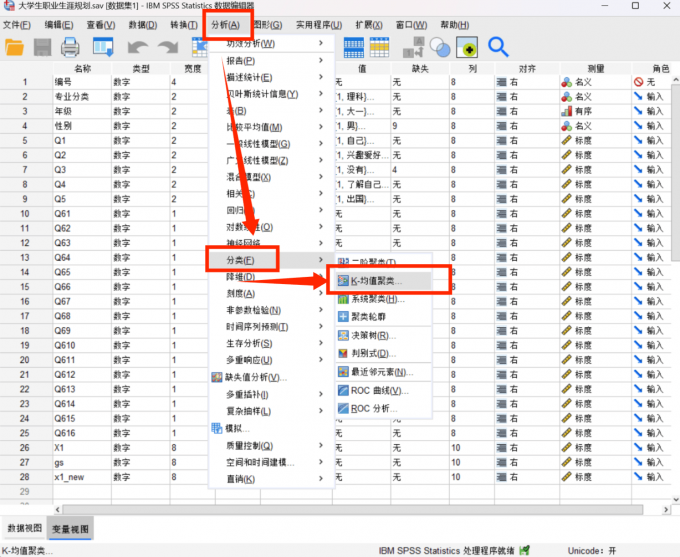Click the magnifier Search toolbar icon
Screen dimensions: 680x557
(x=498, y=47)
